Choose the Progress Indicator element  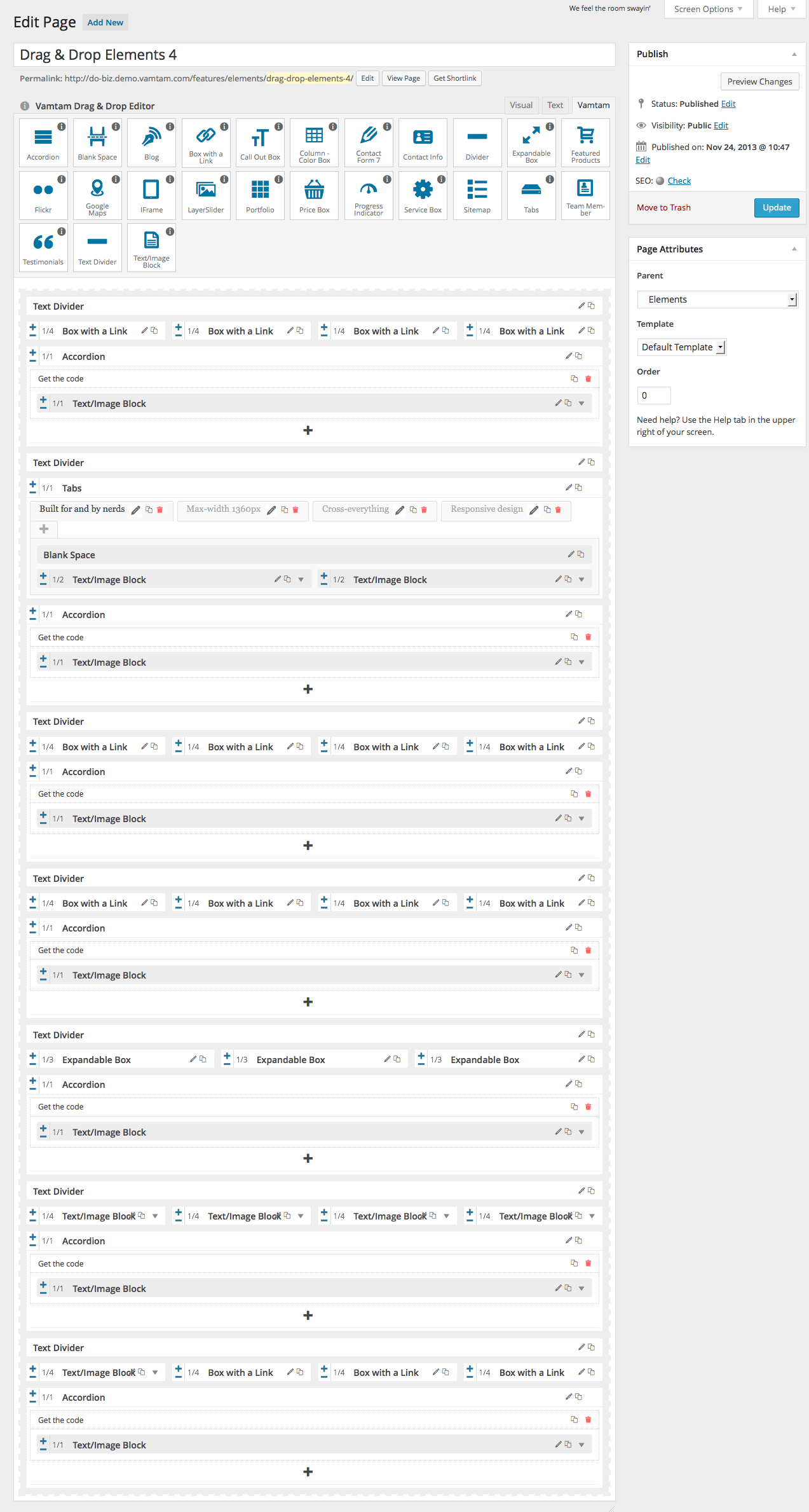coord(369,195)
